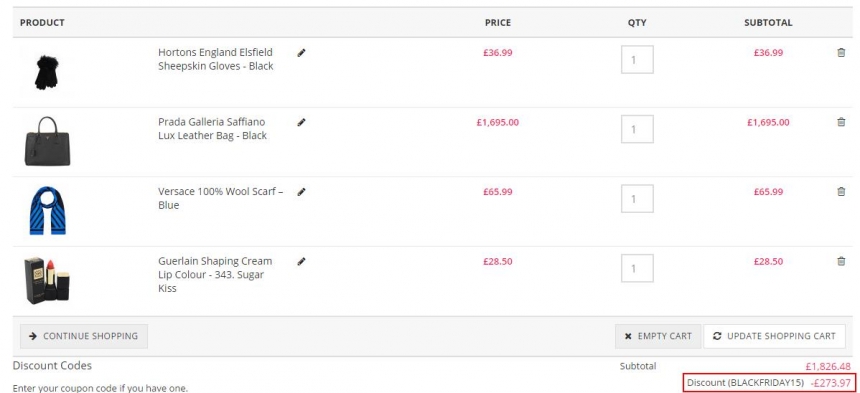Edit the Prada Galleria Saffiano bag item
The image size is (860, 393).
pyautogui.click(x=301, y=122)
